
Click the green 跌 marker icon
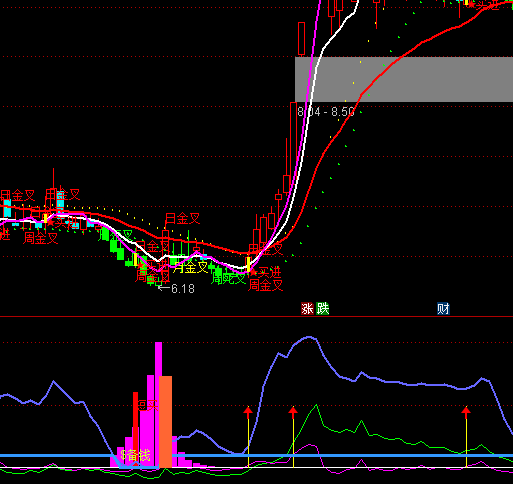(322, 309)
